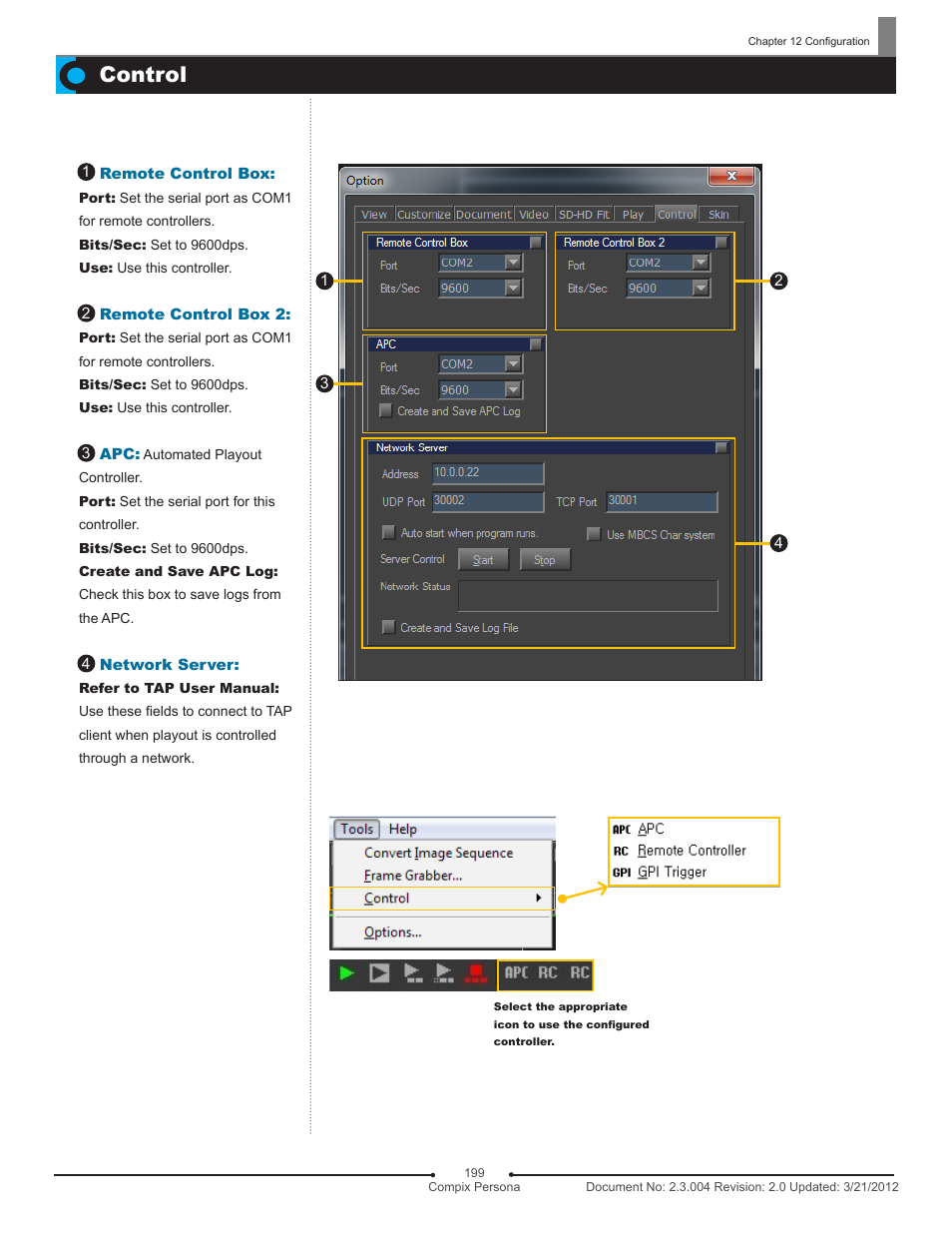Tick Create and Save Log File checkbox
Viewport: 952px width, 1233px height.
click(388, 627)
